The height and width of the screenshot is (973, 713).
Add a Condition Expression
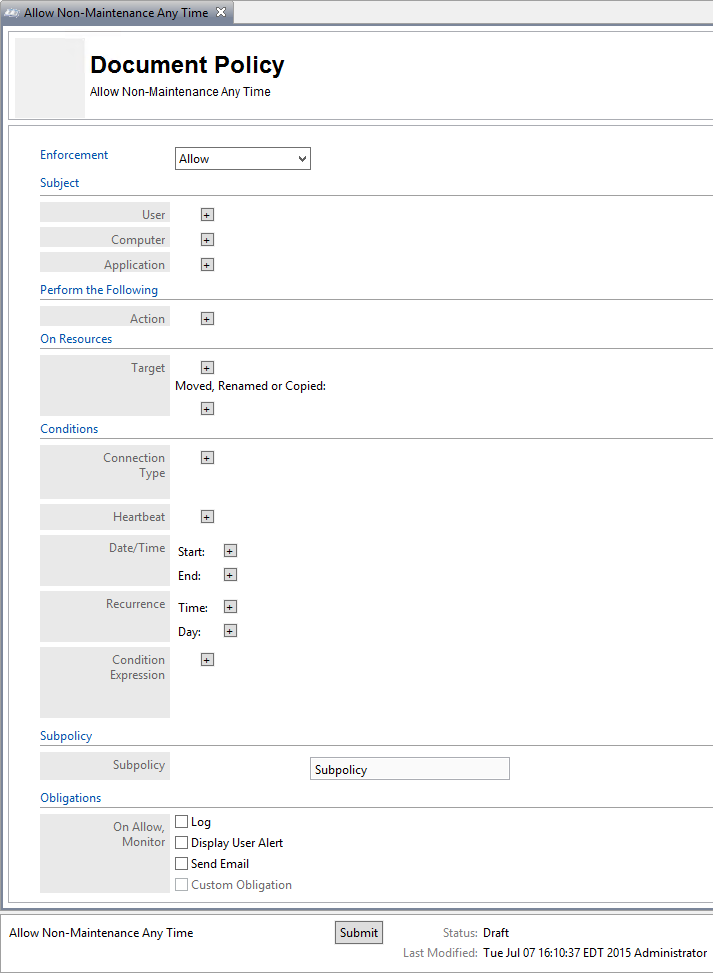(x=207, y=660)
